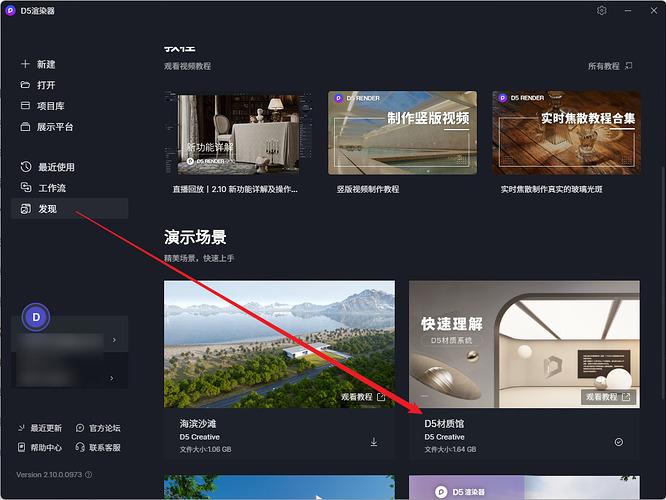Screen dimensions: 666x500
Task: Click the 帮助中心 document icon
Action: 21,447
